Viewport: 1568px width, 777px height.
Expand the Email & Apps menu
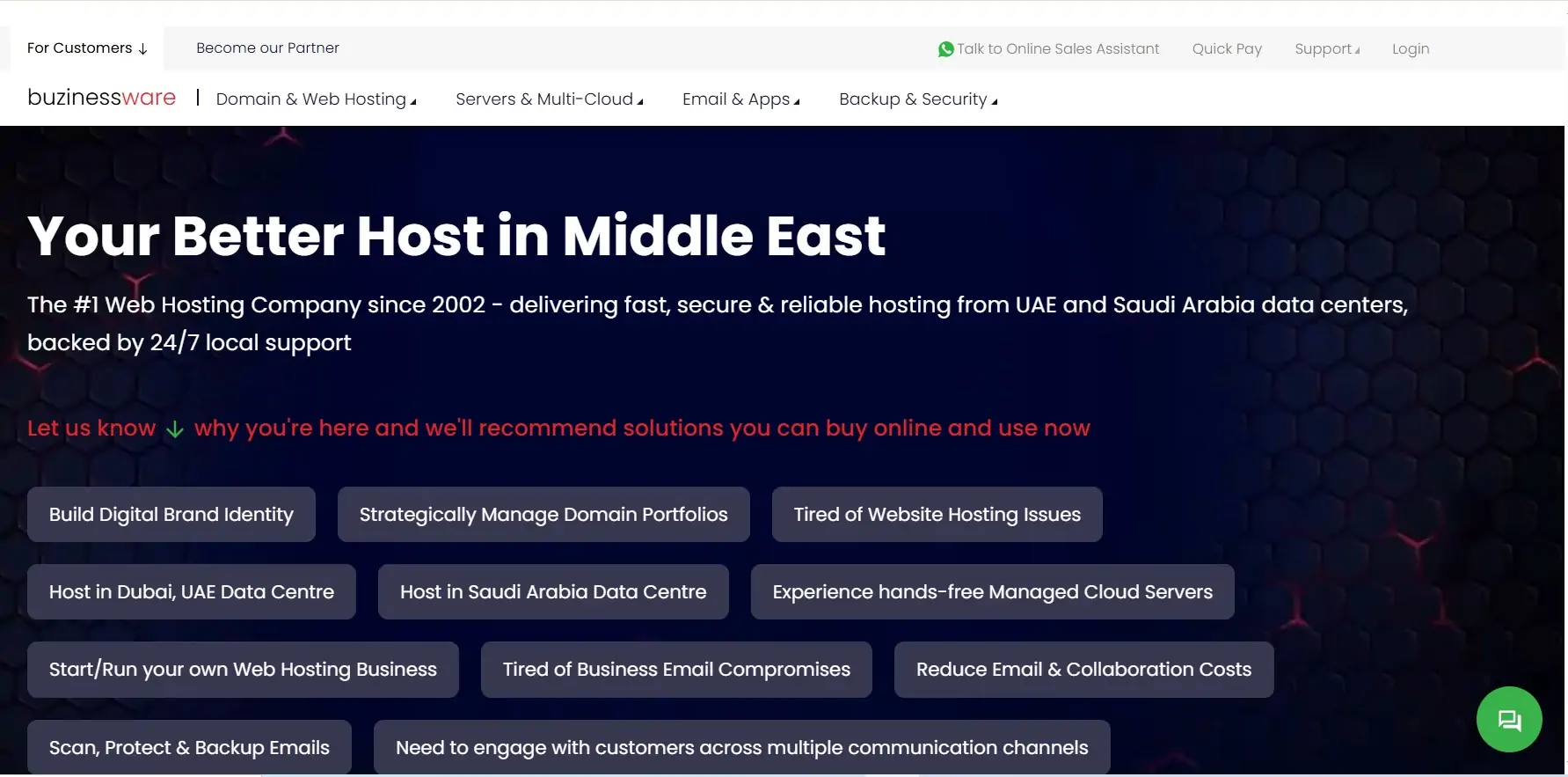pos(741,99)
